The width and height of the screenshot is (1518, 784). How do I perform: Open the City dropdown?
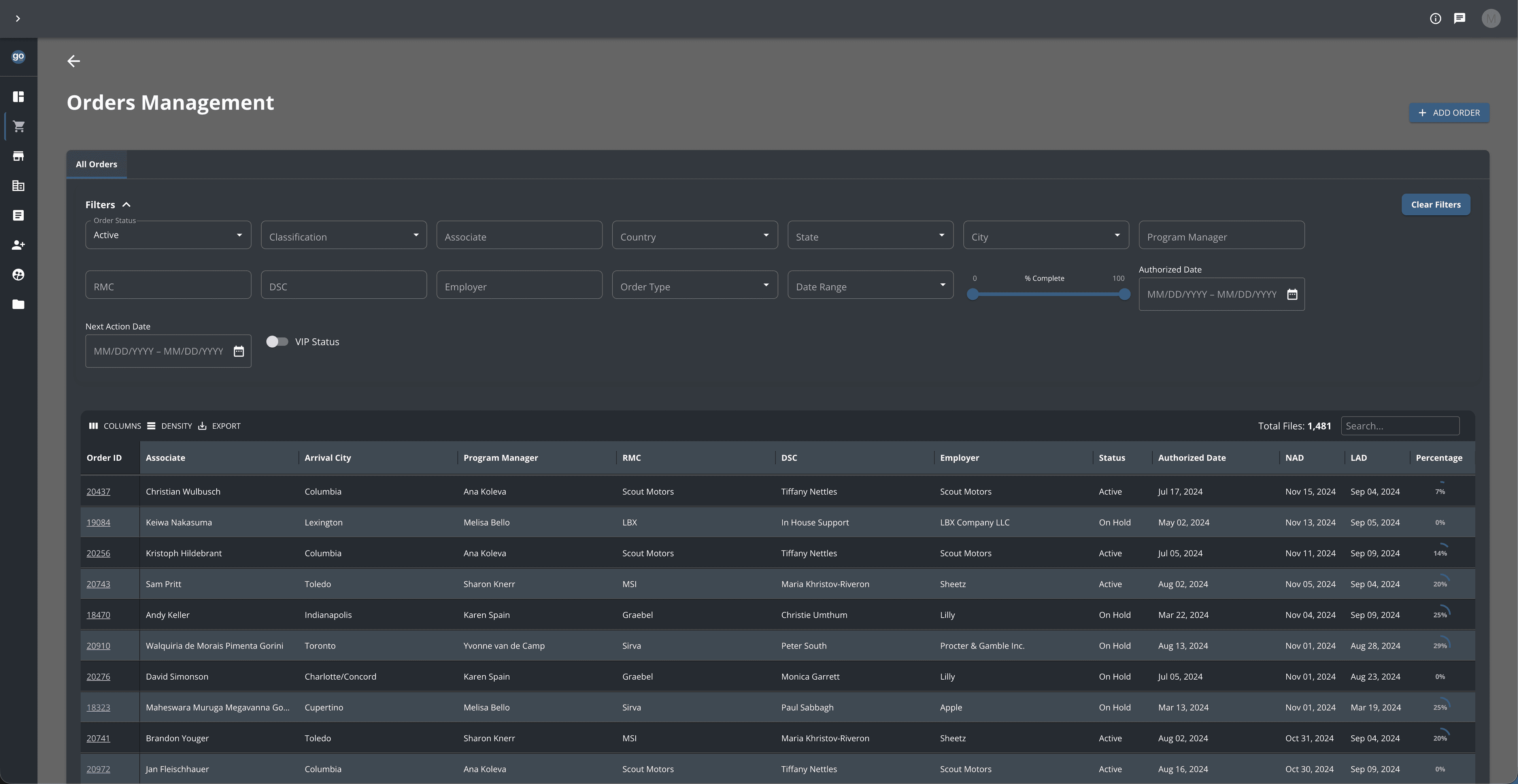[x=1046, y=235]
